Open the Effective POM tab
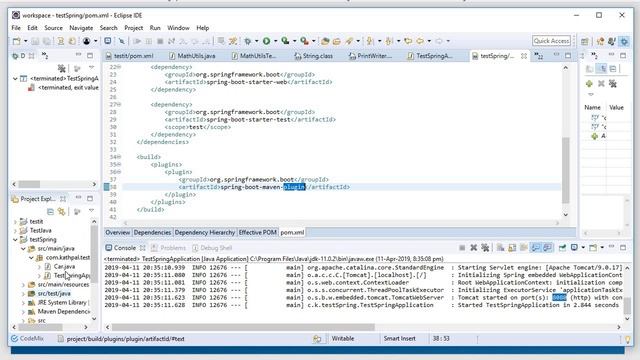Image resolution: width=640 pixels, height=360 pixels. click(x=258, y=232)
